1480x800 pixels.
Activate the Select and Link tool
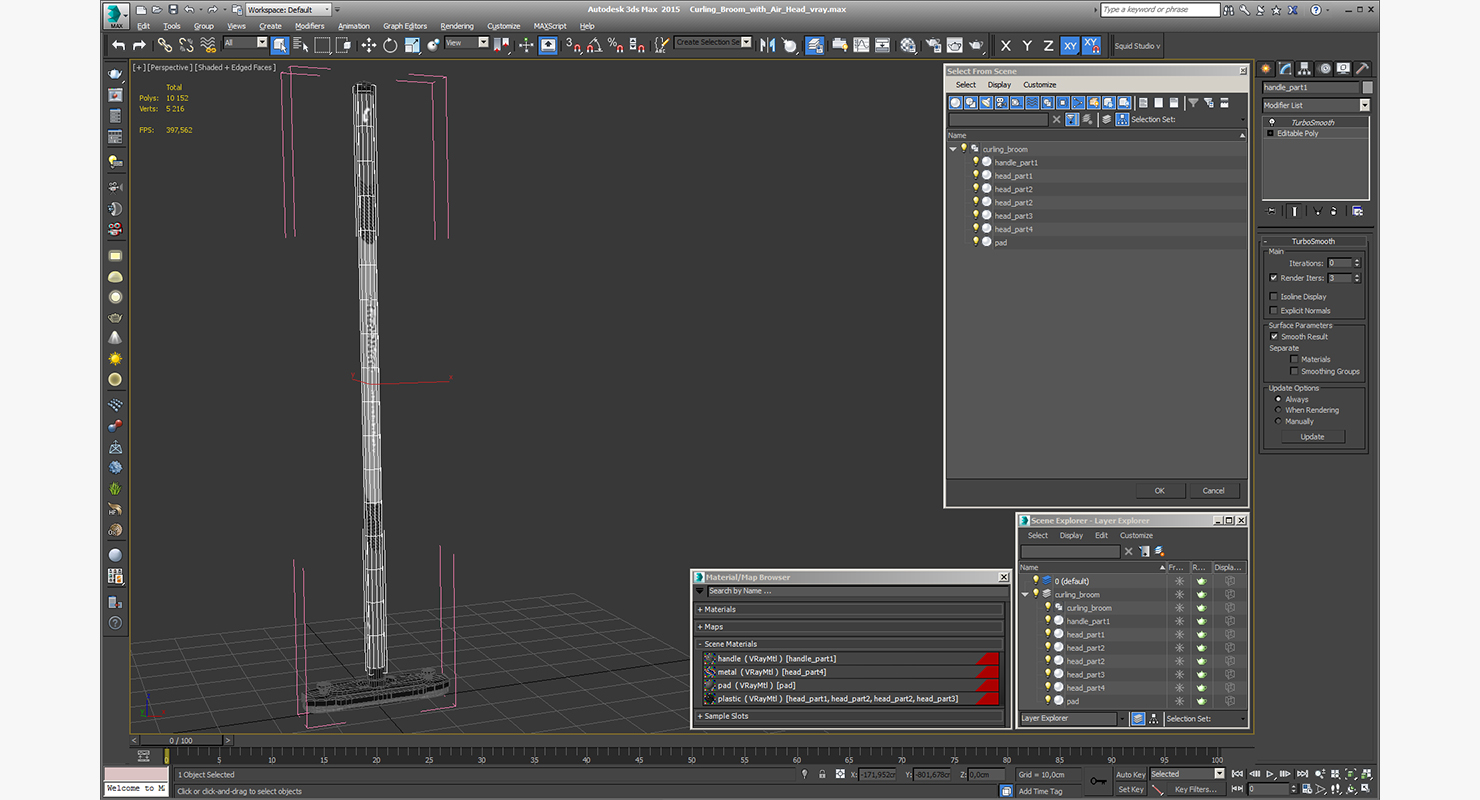[x=164, y=45]
